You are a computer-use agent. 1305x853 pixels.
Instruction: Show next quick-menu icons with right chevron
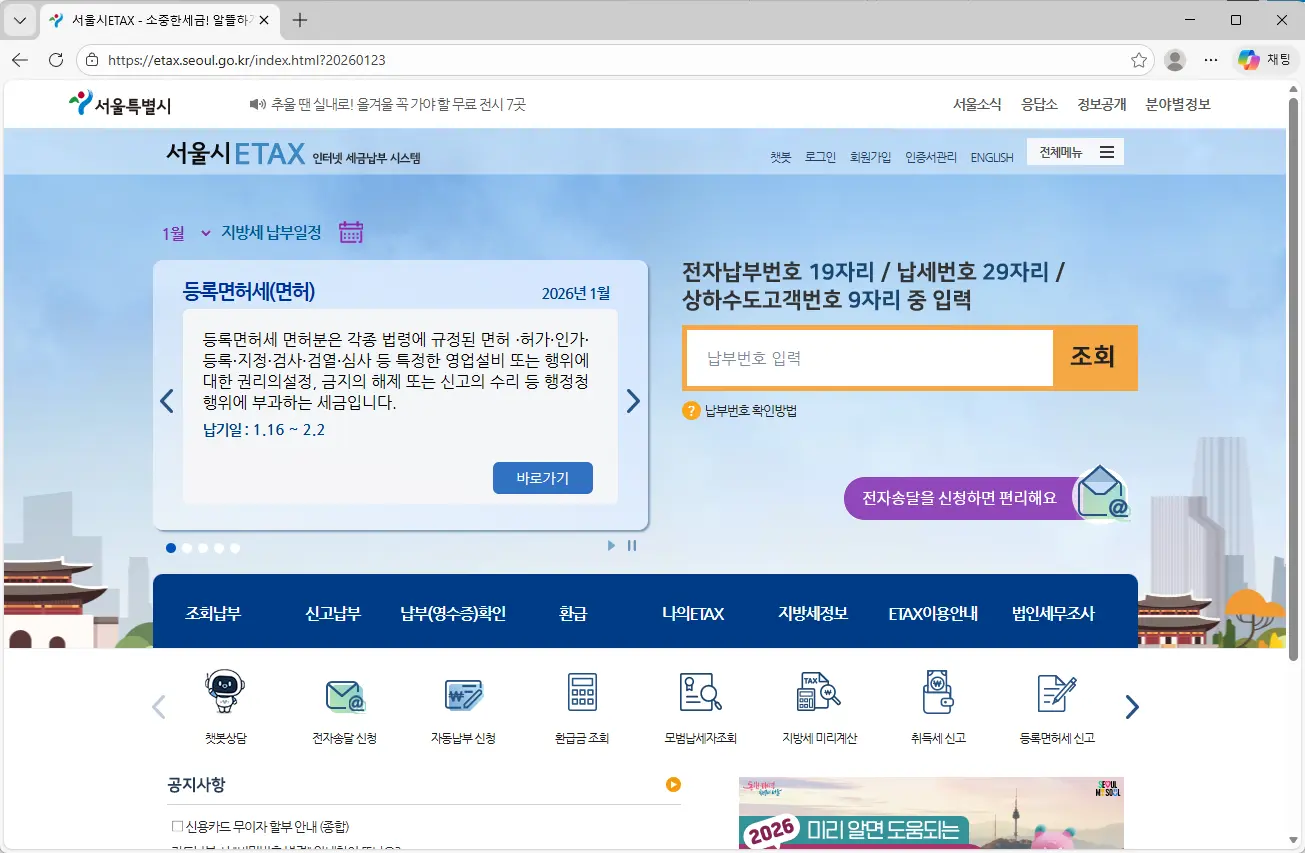(1131, 707)
